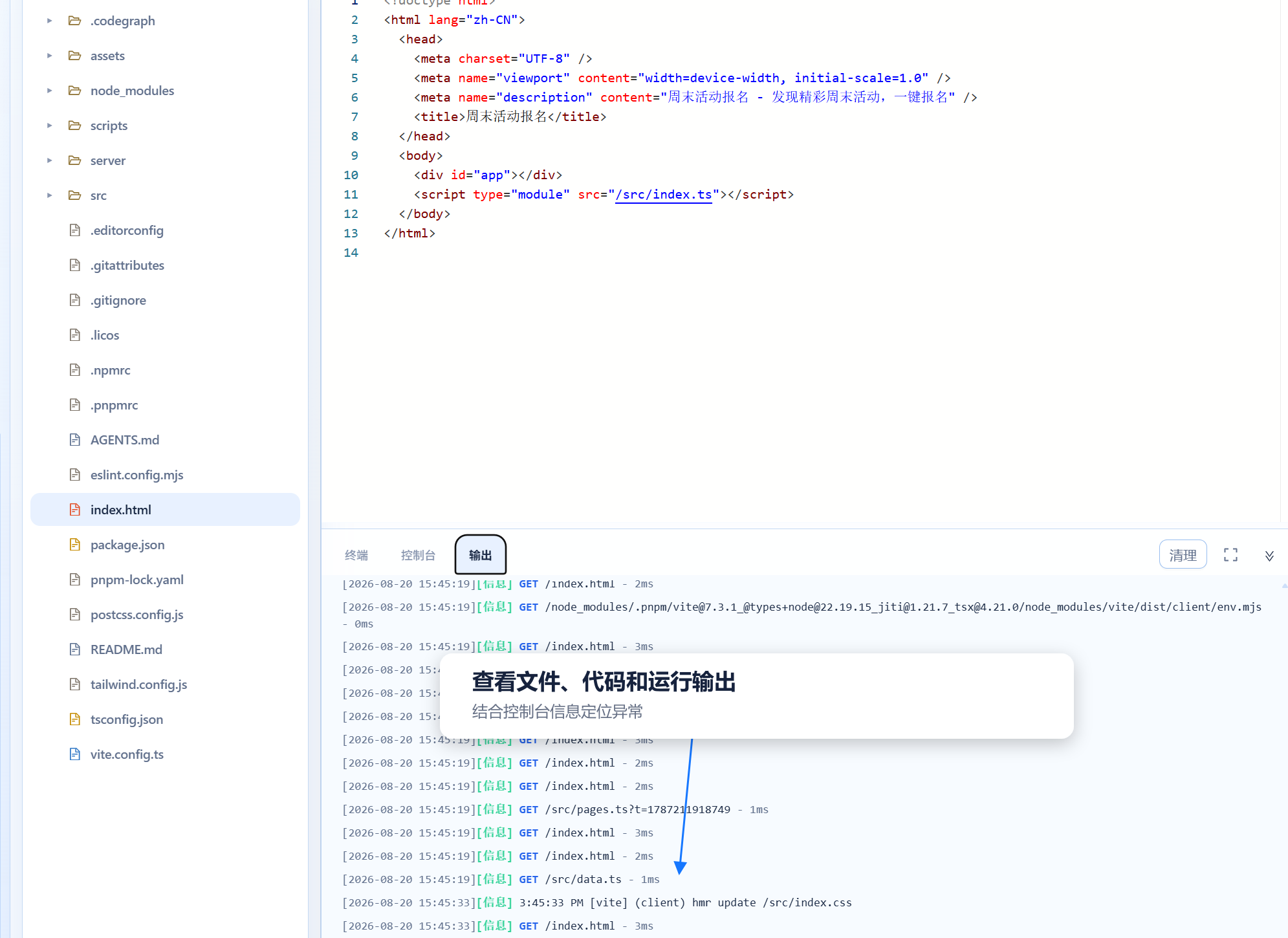The height and width of the screenshot is (938, 1288).
Task: Click the postcss.config.js file icon
Action: click(75, 615)
